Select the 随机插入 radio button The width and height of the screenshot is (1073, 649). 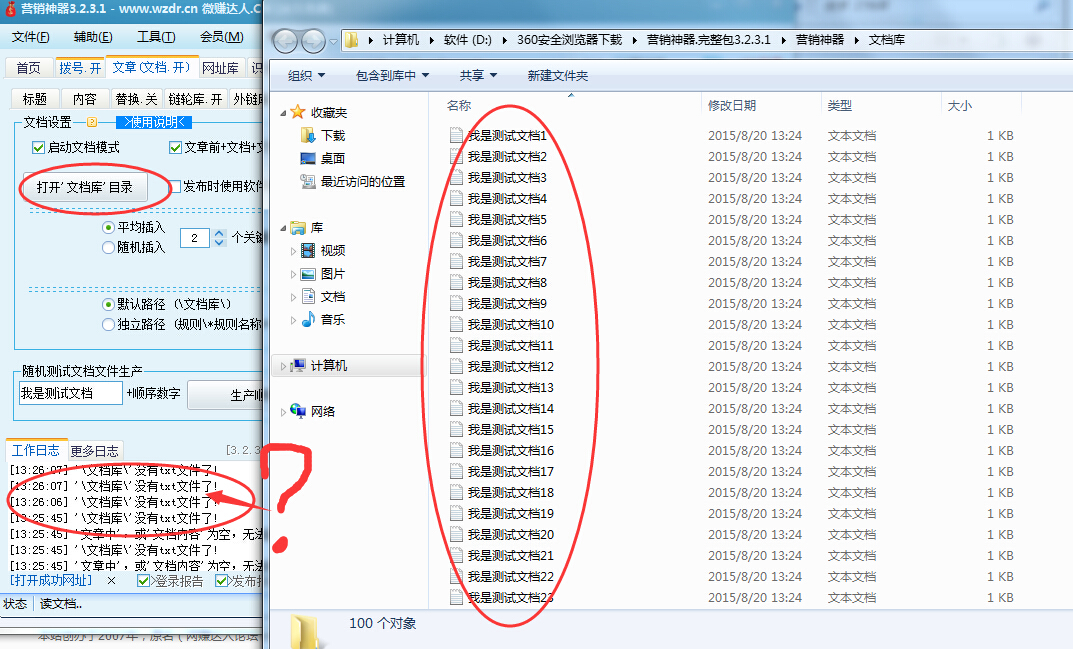(x=109, y=248)
